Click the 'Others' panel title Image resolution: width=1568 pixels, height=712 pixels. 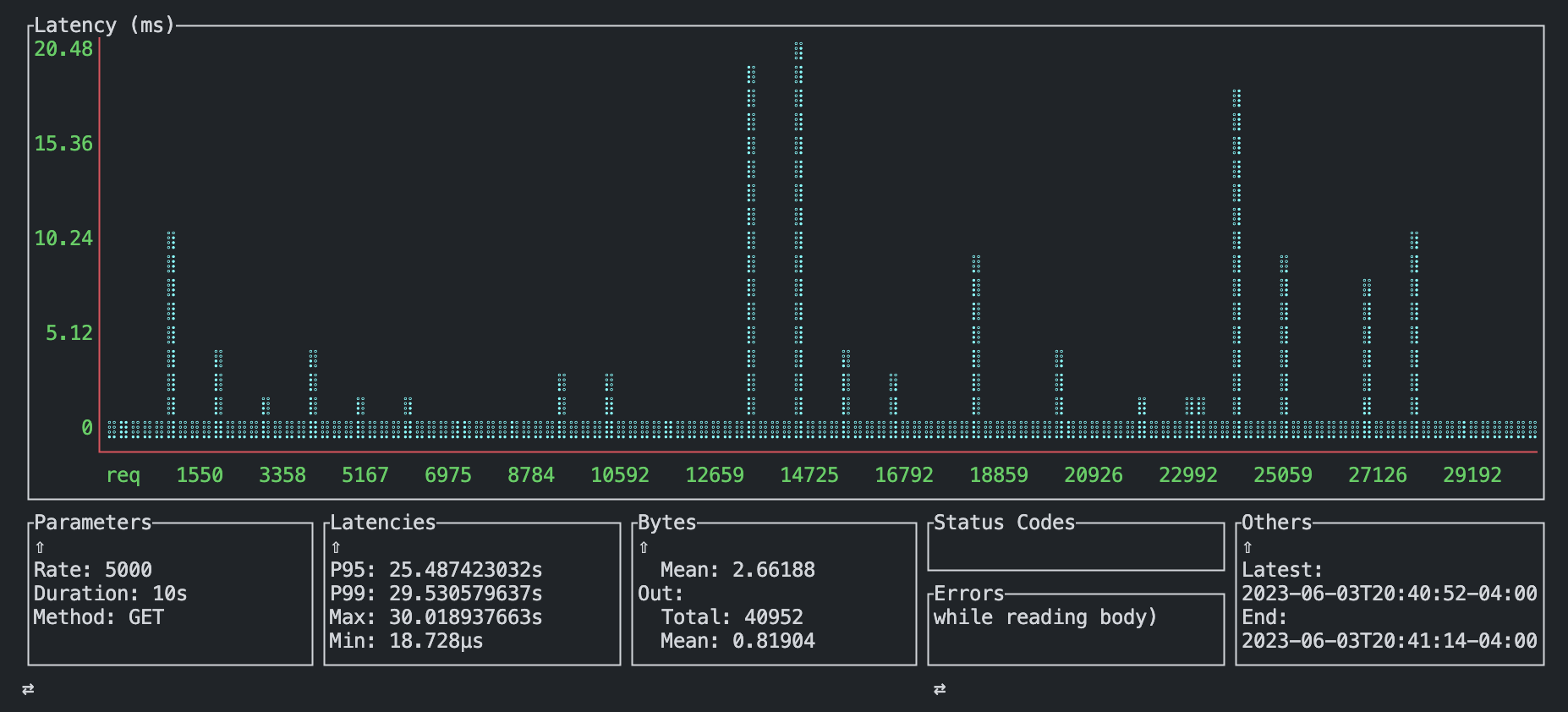(x=1277, y=523)
